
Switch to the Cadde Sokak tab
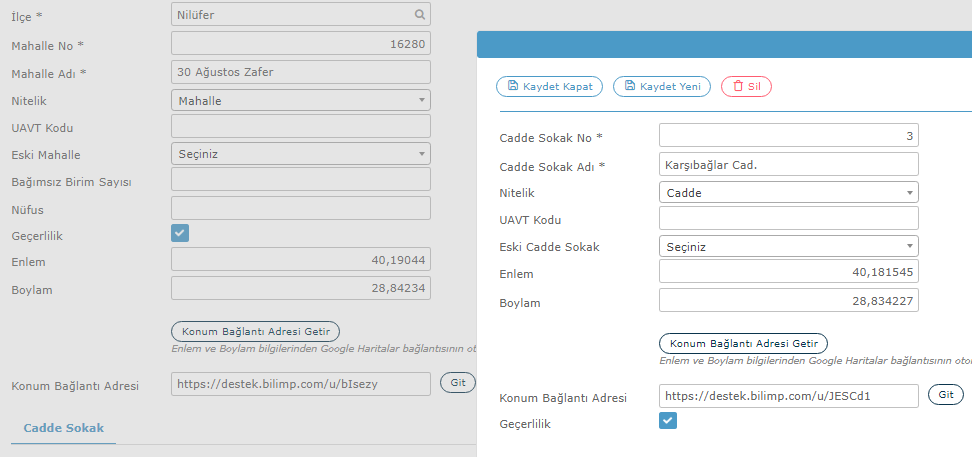[63, 428]
